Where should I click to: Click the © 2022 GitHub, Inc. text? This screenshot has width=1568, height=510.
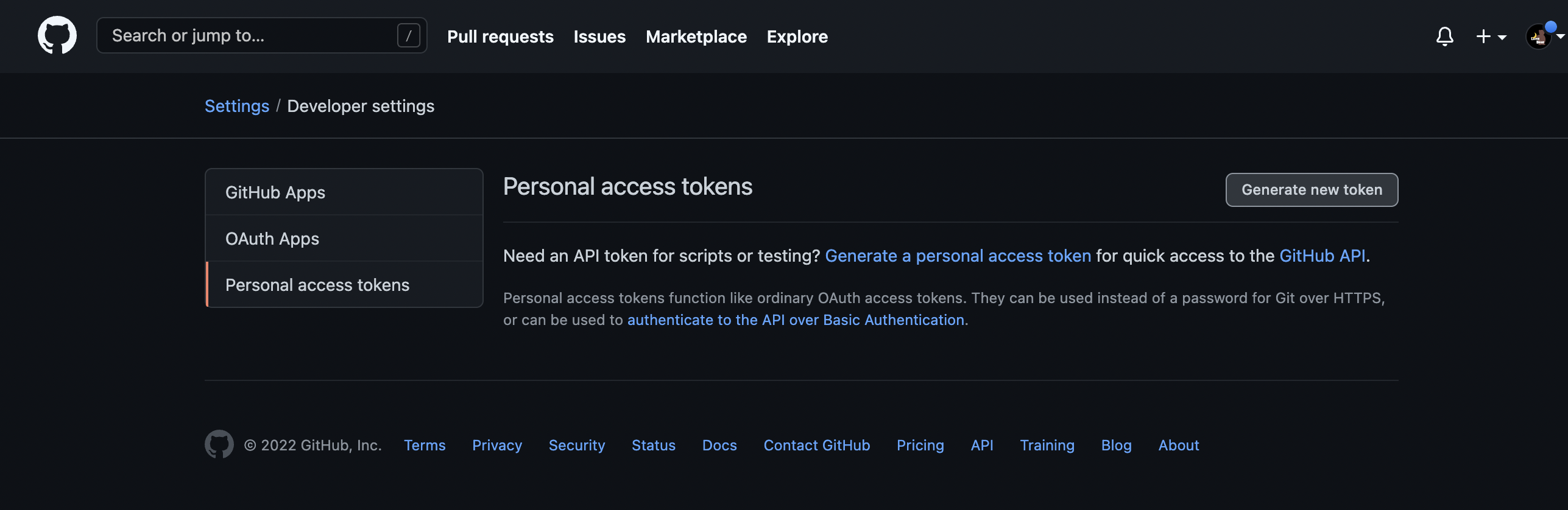coord(313,445)
